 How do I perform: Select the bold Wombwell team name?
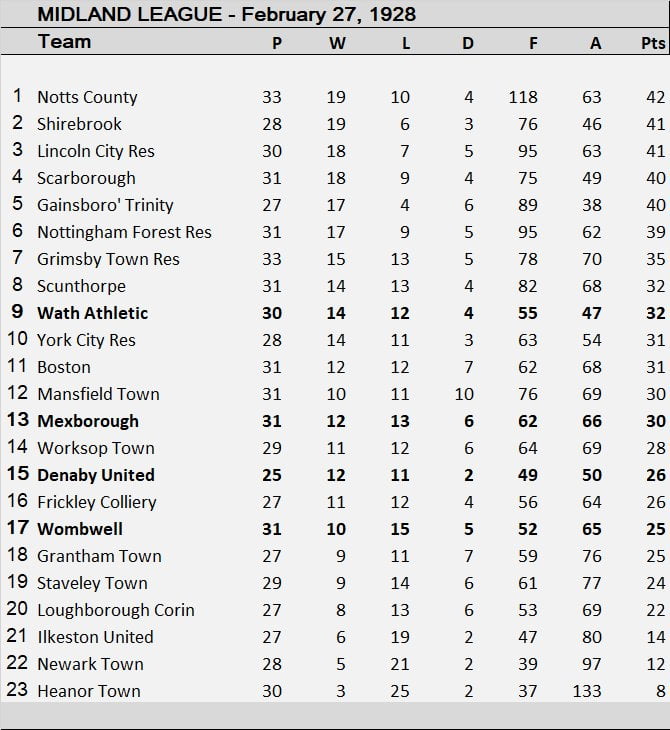[80, 529]
